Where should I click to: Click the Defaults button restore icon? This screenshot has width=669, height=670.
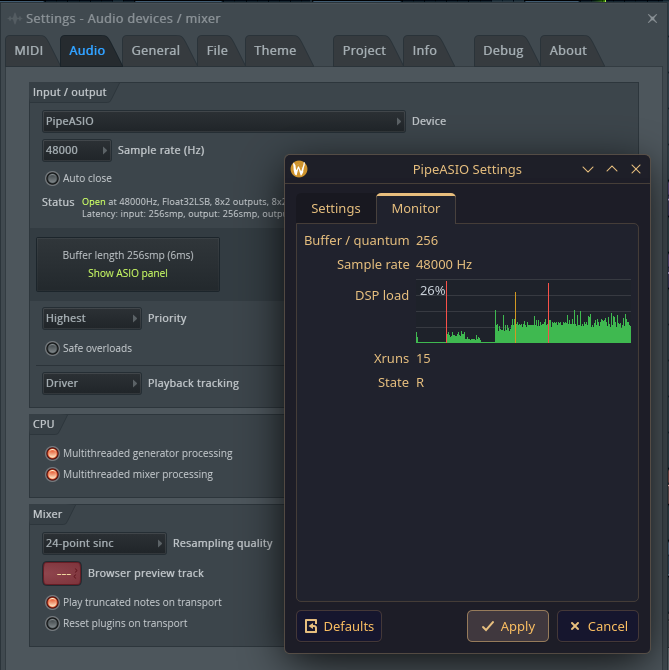[x=311, y=626]
